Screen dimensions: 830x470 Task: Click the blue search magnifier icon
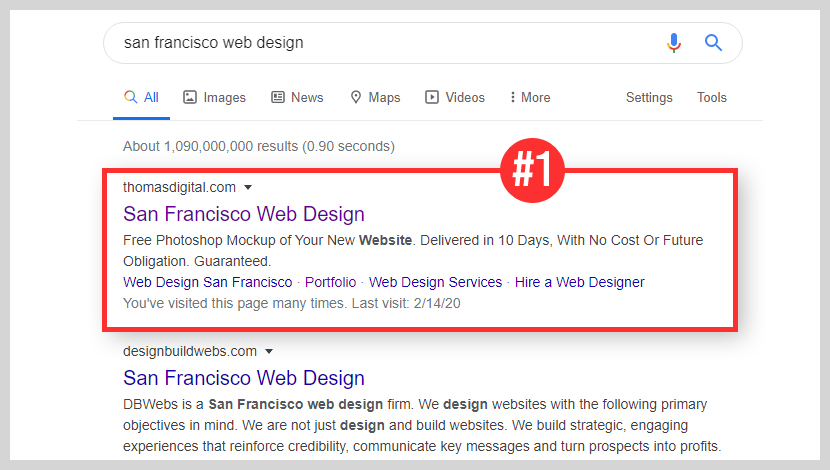tap(713, 42)
